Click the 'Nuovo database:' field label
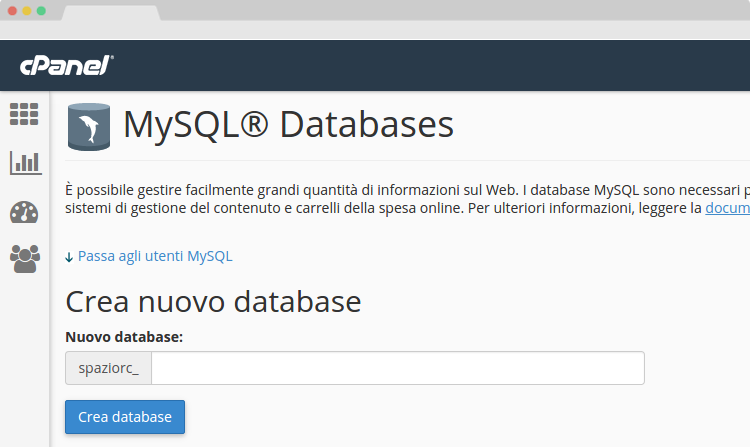The image size is (750, 447). click(124, 337)
